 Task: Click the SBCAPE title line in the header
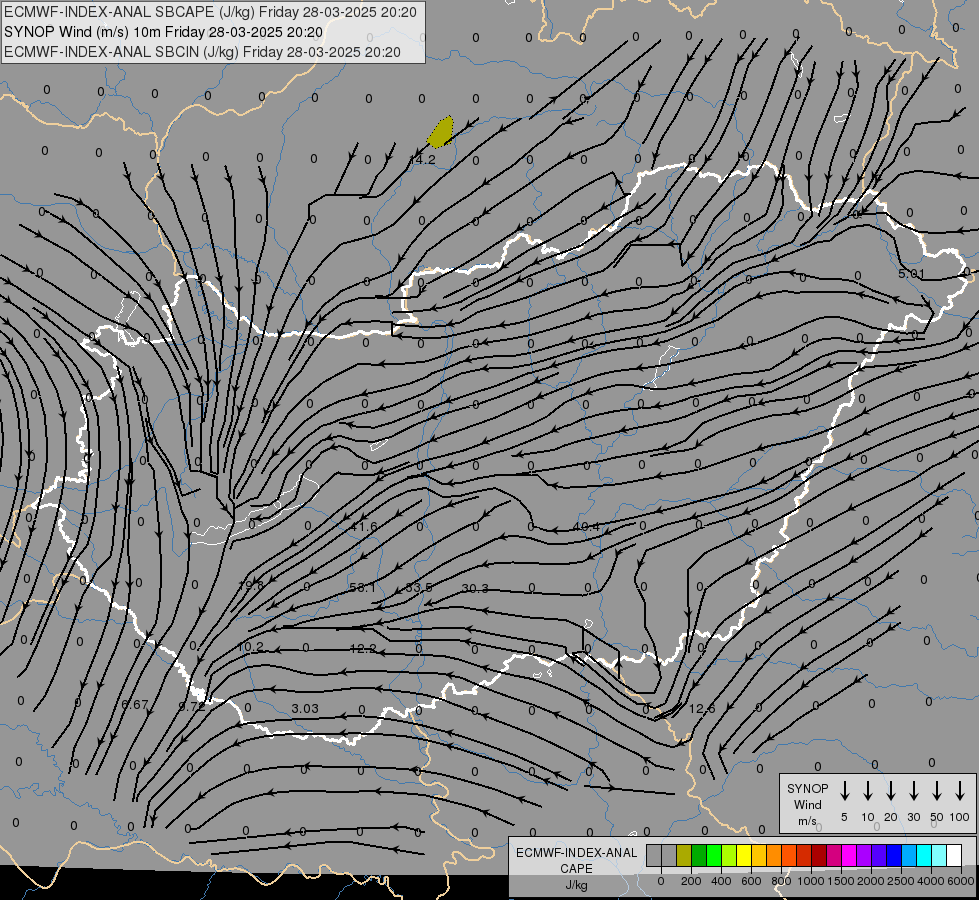click(x=210, y=12)
